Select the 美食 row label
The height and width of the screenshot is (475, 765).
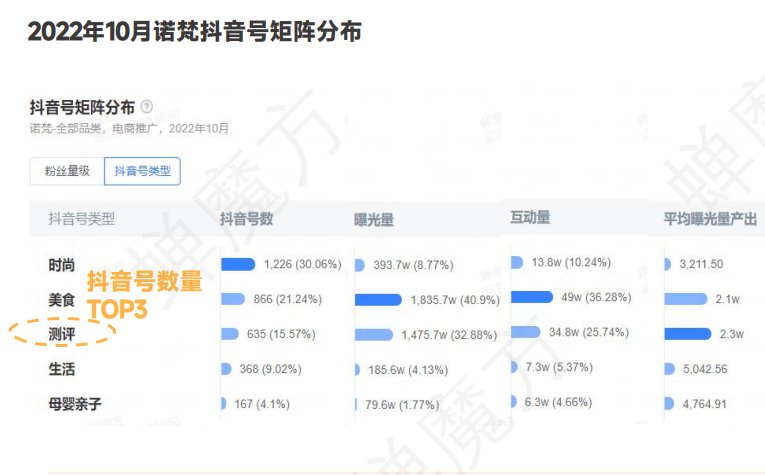pos(61,299)
